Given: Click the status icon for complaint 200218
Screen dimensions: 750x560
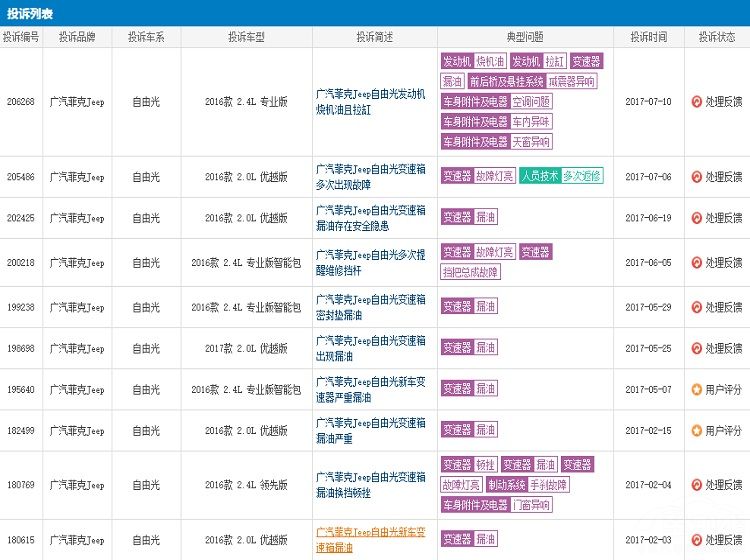Looking at the screenshot, I should [x=696, y=262].
